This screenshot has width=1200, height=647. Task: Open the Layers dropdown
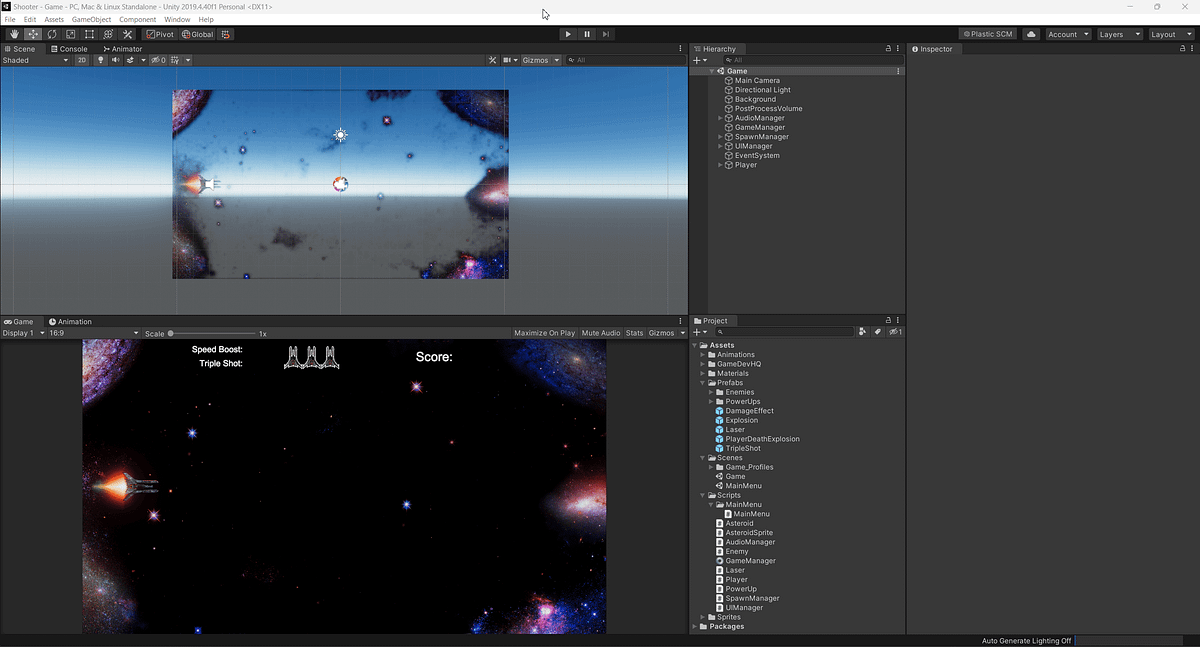(1119, 33)
